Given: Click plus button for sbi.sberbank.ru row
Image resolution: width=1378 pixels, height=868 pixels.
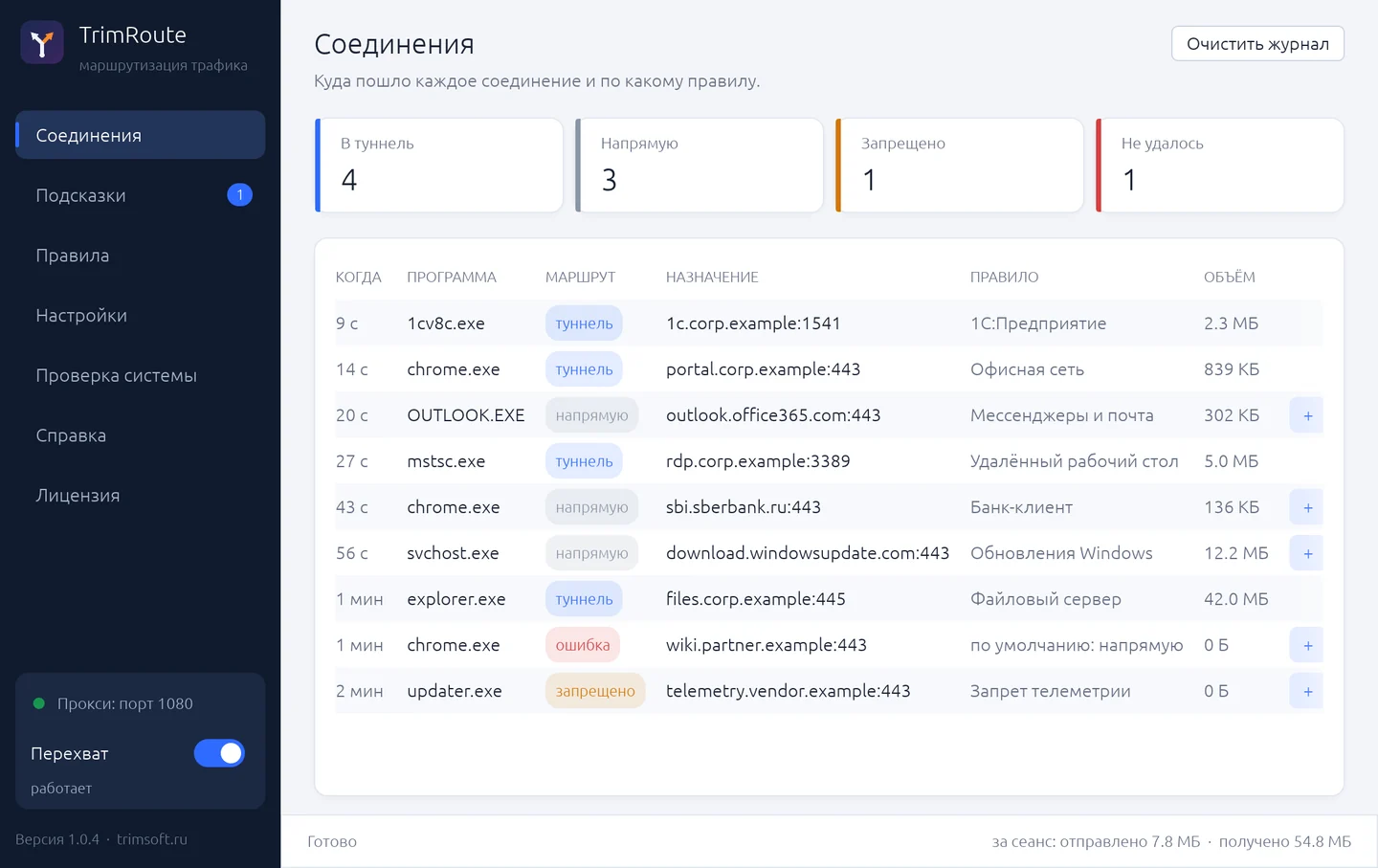Looking at the screenshot, I should click(1307, 507).
